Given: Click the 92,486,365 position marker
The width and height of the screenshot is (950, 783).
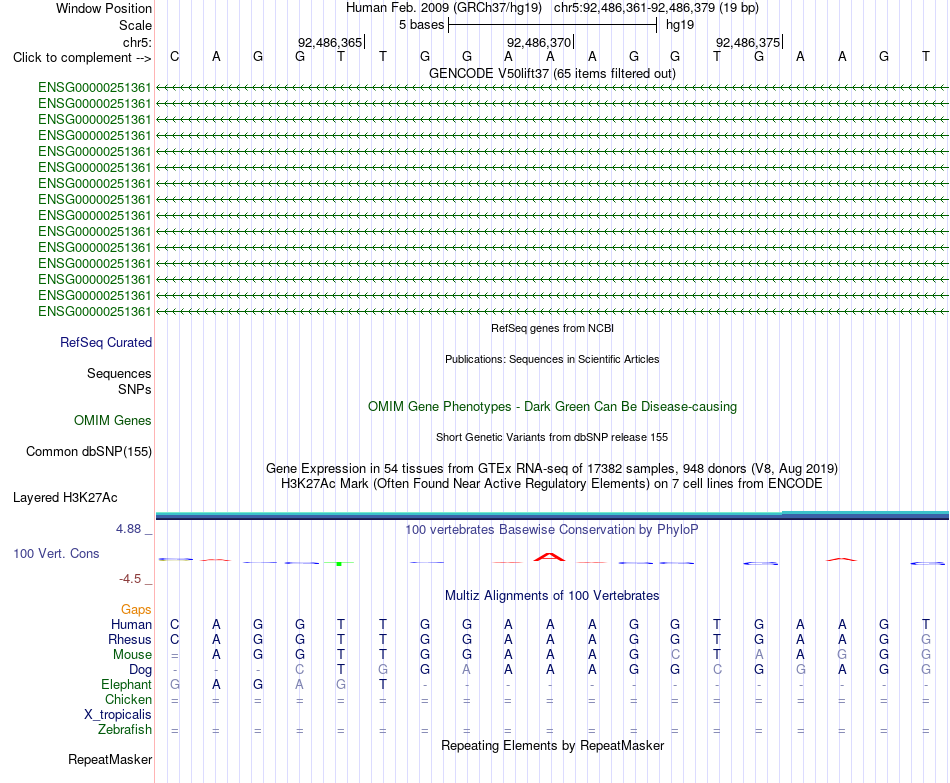Looking at the screenshot, I should [x=330, y=42].
